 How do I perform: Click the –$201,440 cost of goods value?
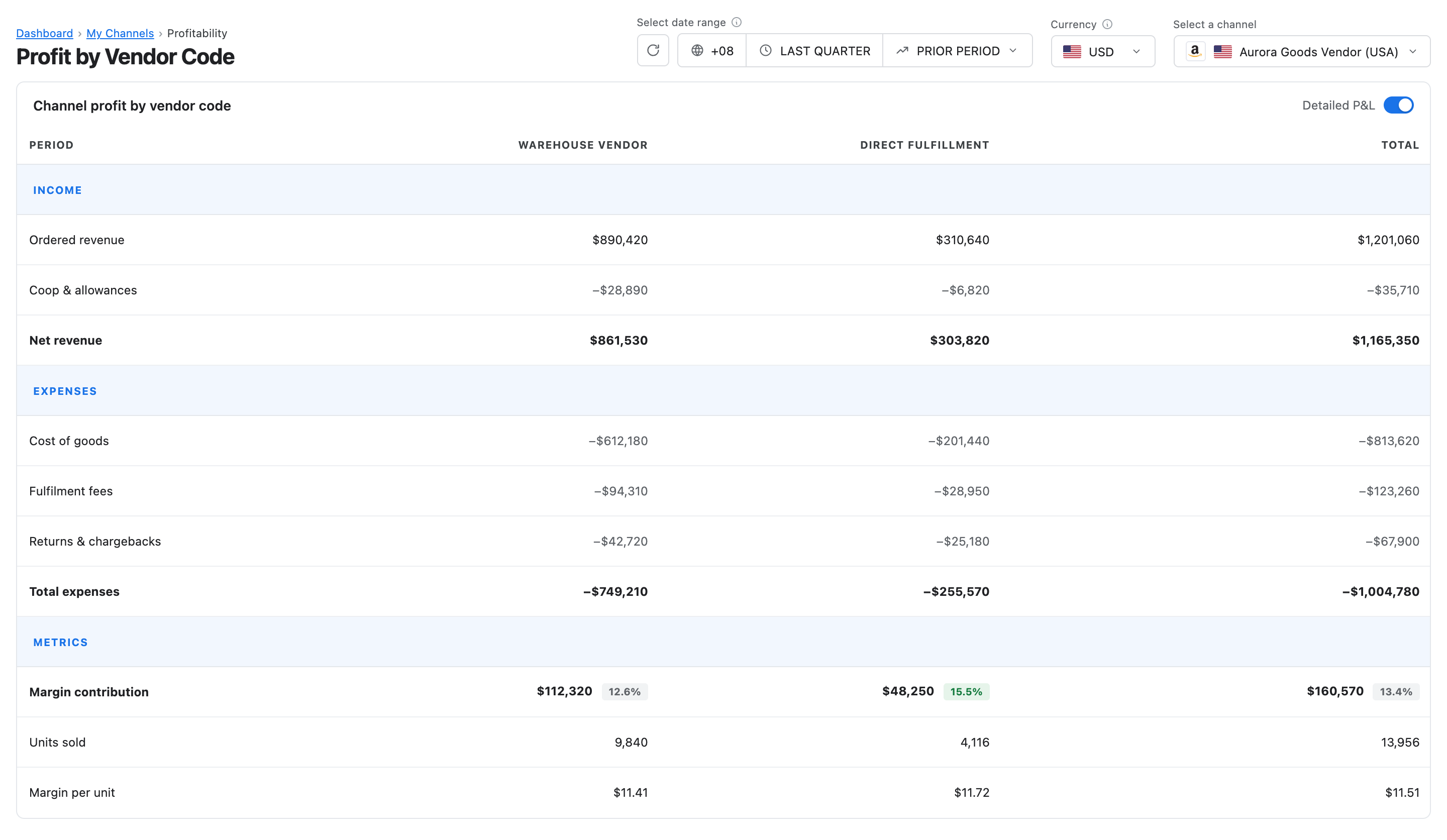click(x=958, y=441)
